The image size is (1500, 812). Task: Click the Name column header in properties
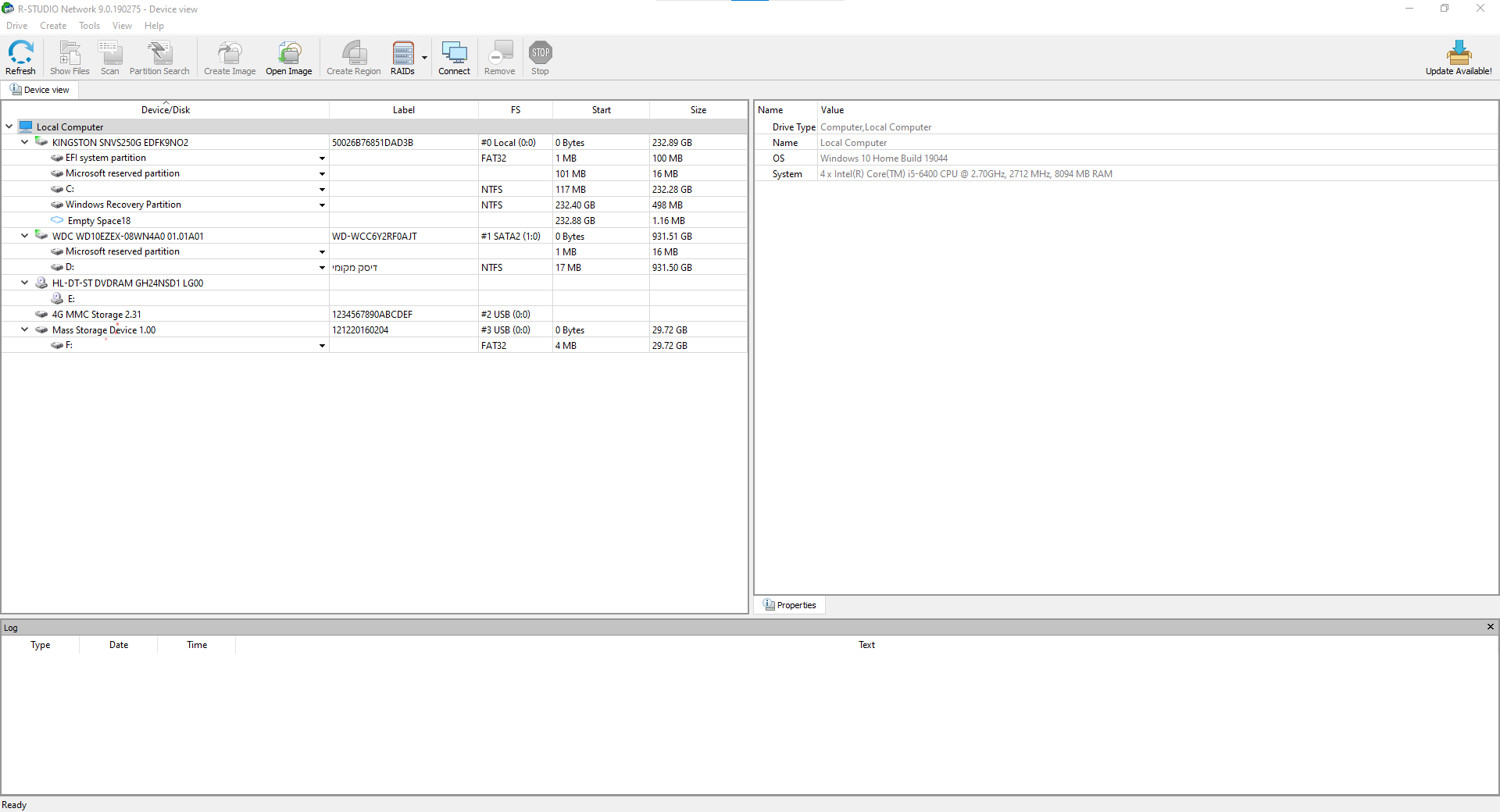click(x=786, y=110)
